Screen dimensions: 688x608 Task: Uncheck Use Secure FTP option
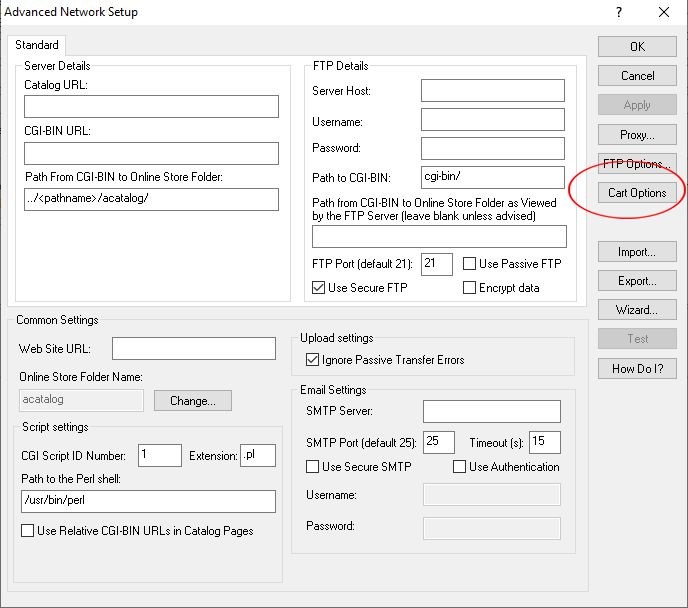320,288
